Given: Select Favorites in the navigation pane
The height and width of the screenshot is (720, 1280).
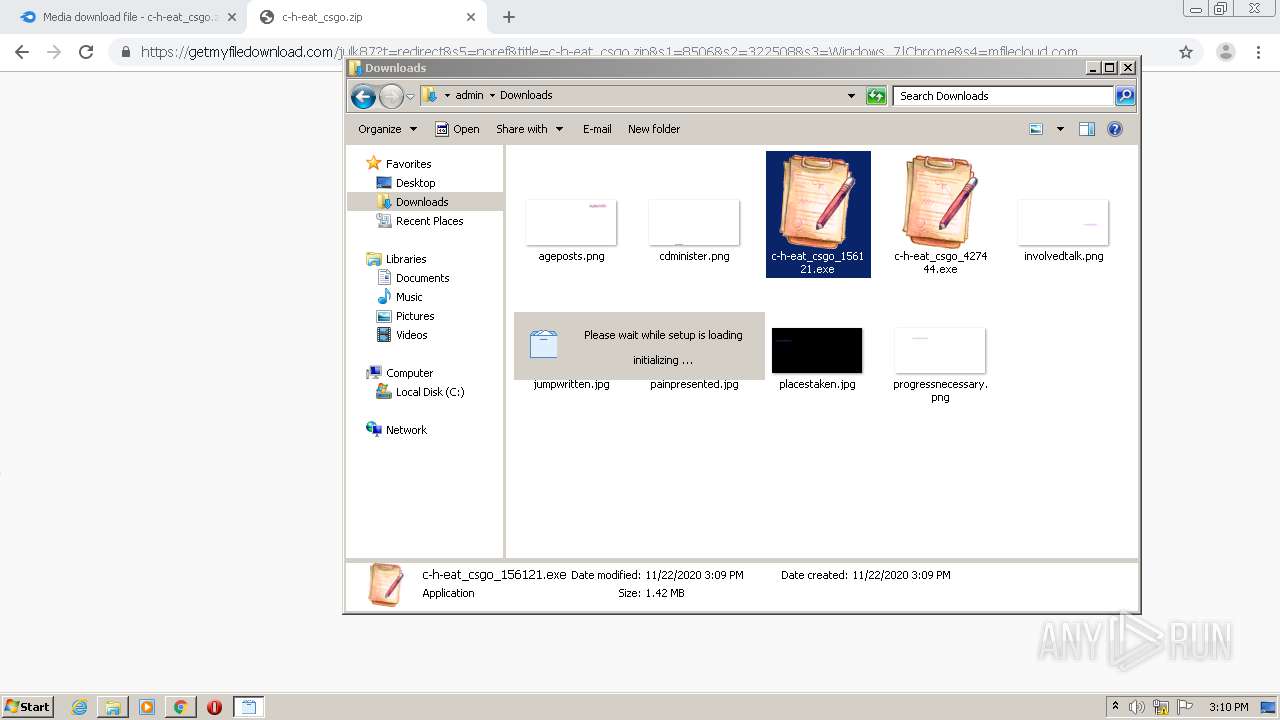Looking at the screenshot, I should pyautogui.click(x=399, y=164).
